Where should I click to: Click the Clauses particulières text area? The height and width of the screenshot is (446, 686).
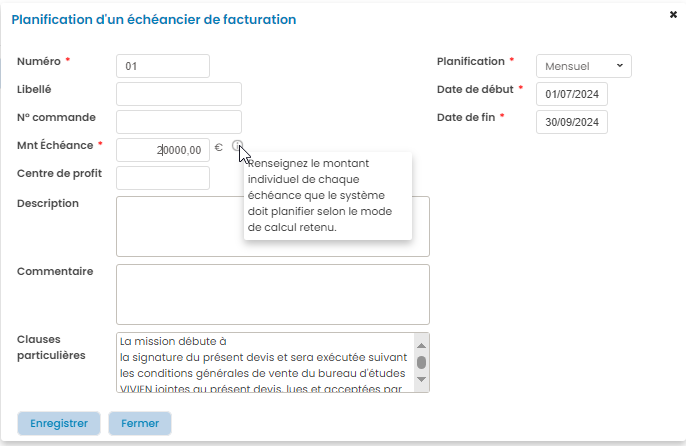pyautogui.click(x=265, y=362)
